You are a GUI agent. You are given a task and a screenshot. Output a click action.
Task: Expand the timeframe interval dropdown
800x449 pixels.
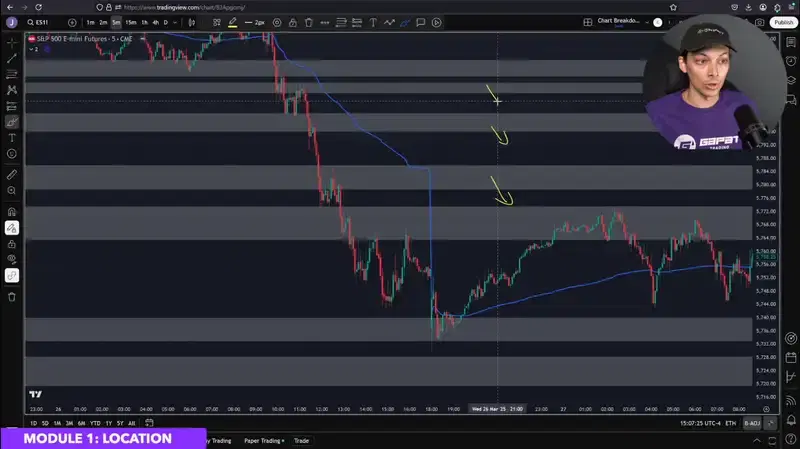pos(175,22)
